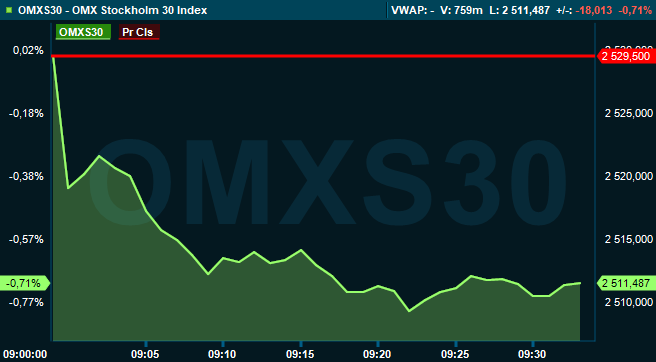
Task: Click the -0,57% left axis label
Action: 26,239
